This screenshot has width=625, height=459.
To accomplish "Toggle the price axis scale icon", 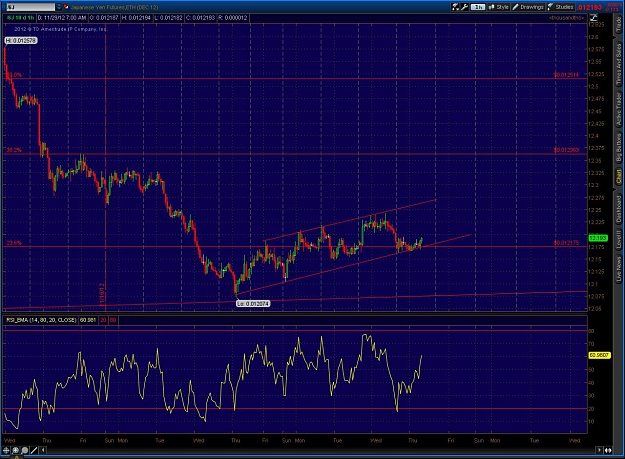I will pos(594,18).
